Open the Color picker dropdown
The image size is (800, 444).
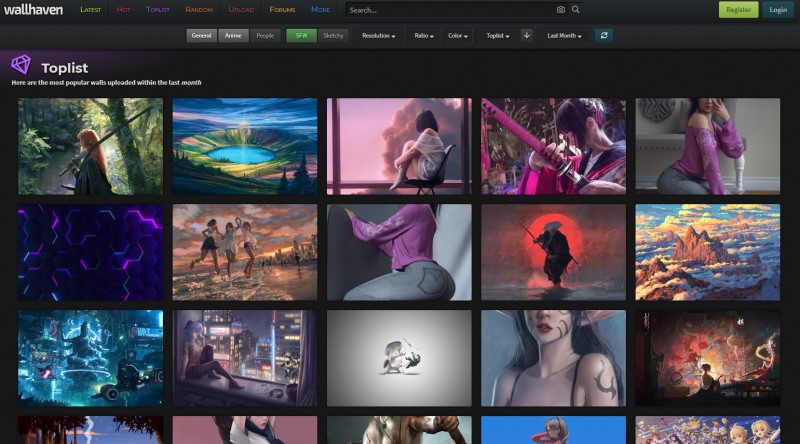pyautogui.click(x=459, y=35)
